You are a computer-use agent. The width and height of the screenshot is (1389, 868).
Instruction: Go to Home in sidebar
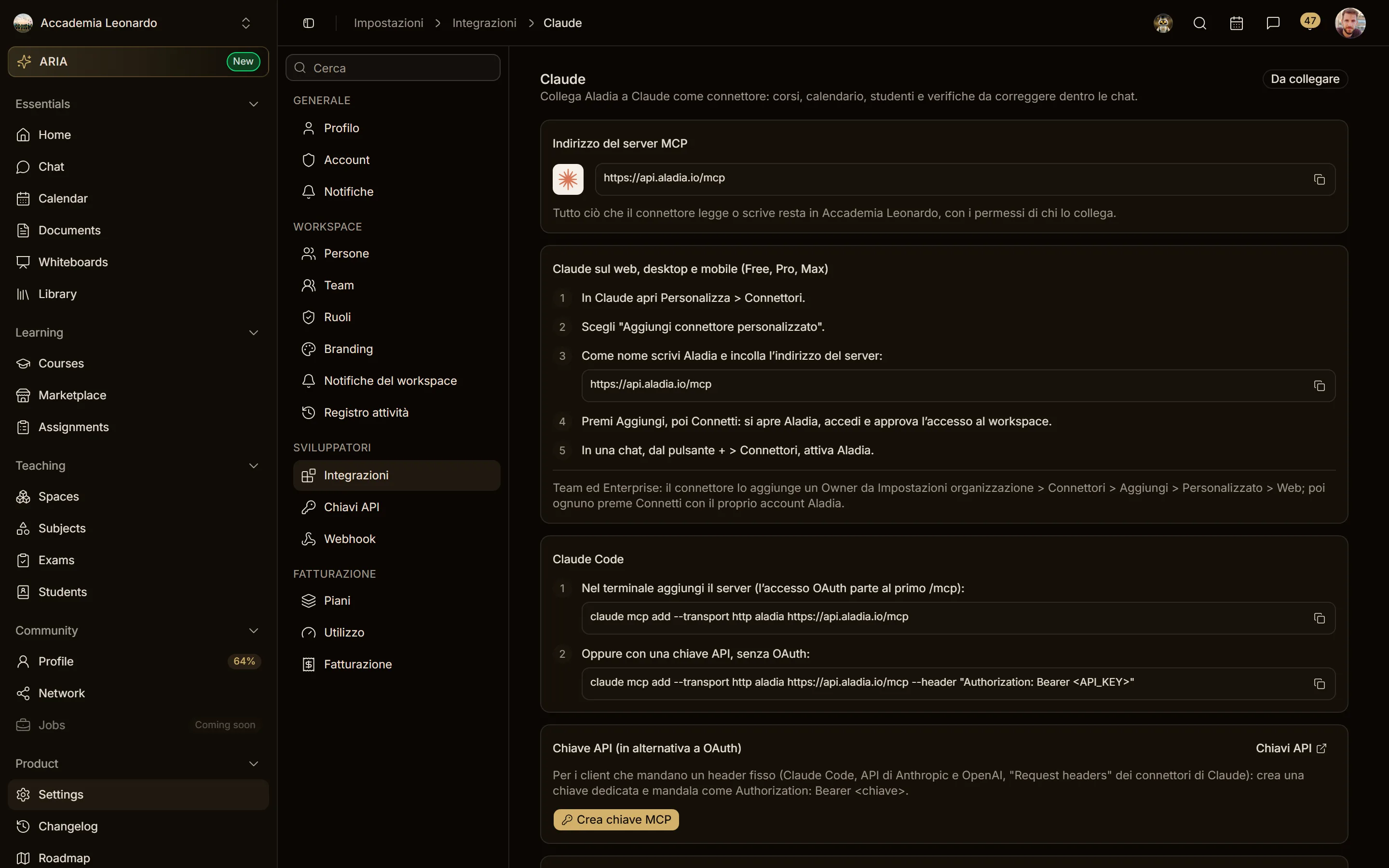coord(138,135)
